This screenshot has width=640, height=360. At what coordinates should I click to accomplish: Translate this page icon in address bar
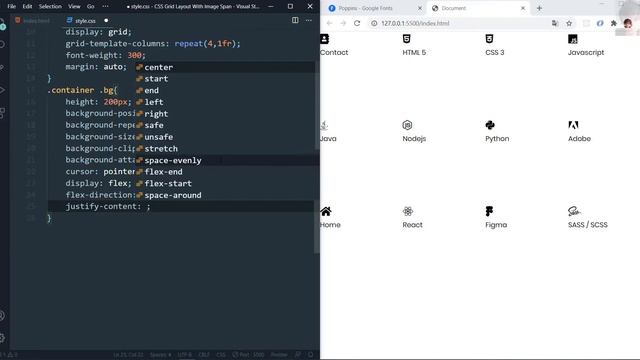[x=555, y=23]
